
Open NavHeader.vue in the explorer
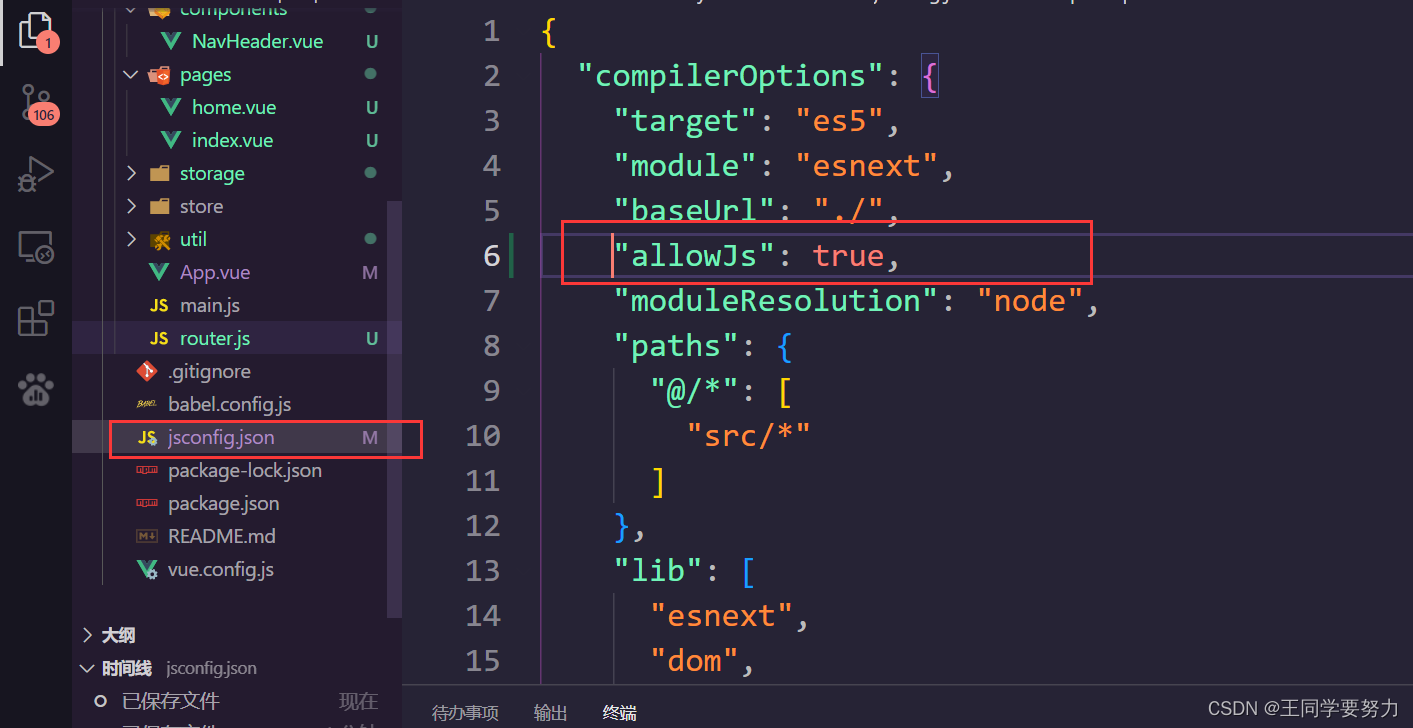click(x=258, y=42)
